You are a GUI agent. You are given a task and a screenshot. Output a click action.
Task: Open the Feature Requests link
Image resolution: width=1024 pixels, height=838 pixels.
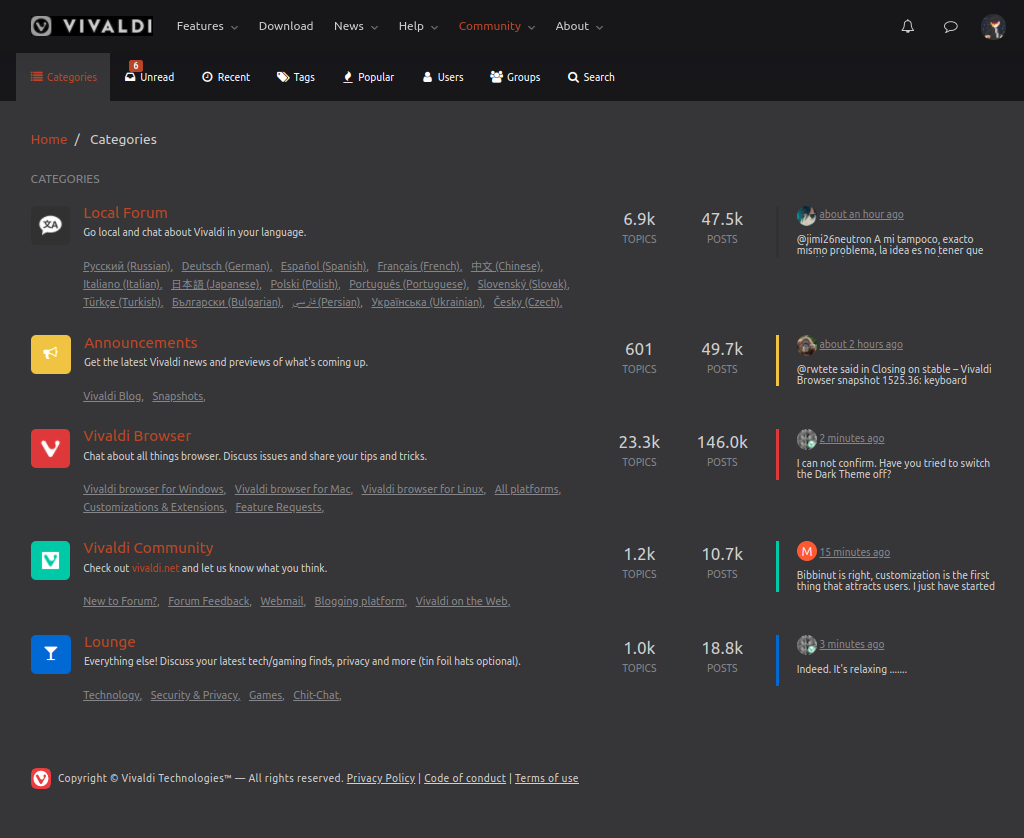[278, 507]
